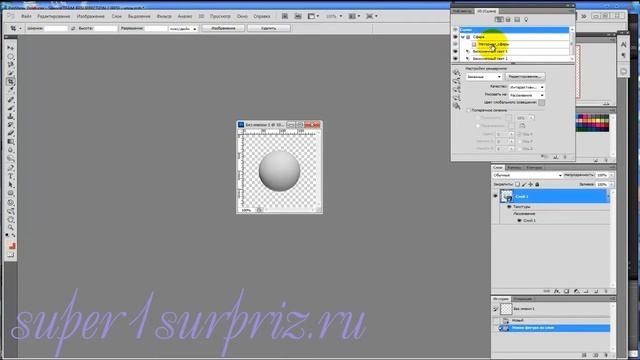
Task: Select the Marquee selection tool
Action: pyautogui.click(x=11, y=56)
